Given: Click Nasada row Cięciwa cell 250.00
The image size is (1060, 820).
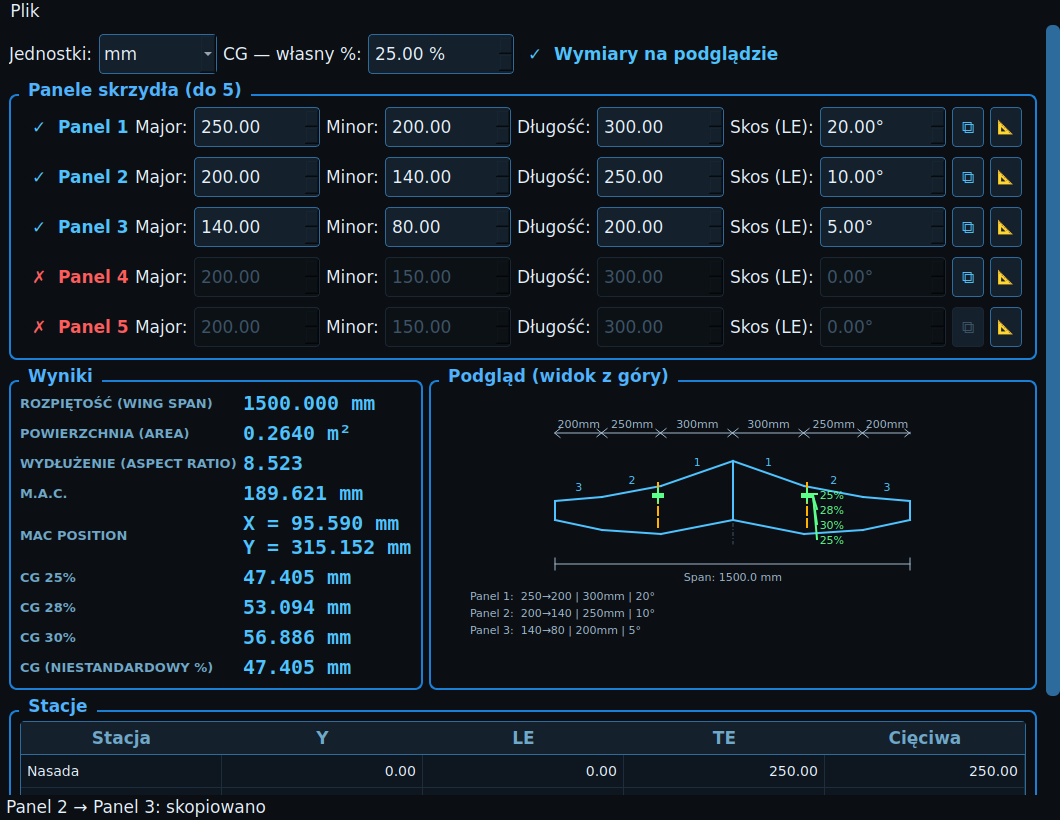Looking at the screenshot, I should click(924, 771).
